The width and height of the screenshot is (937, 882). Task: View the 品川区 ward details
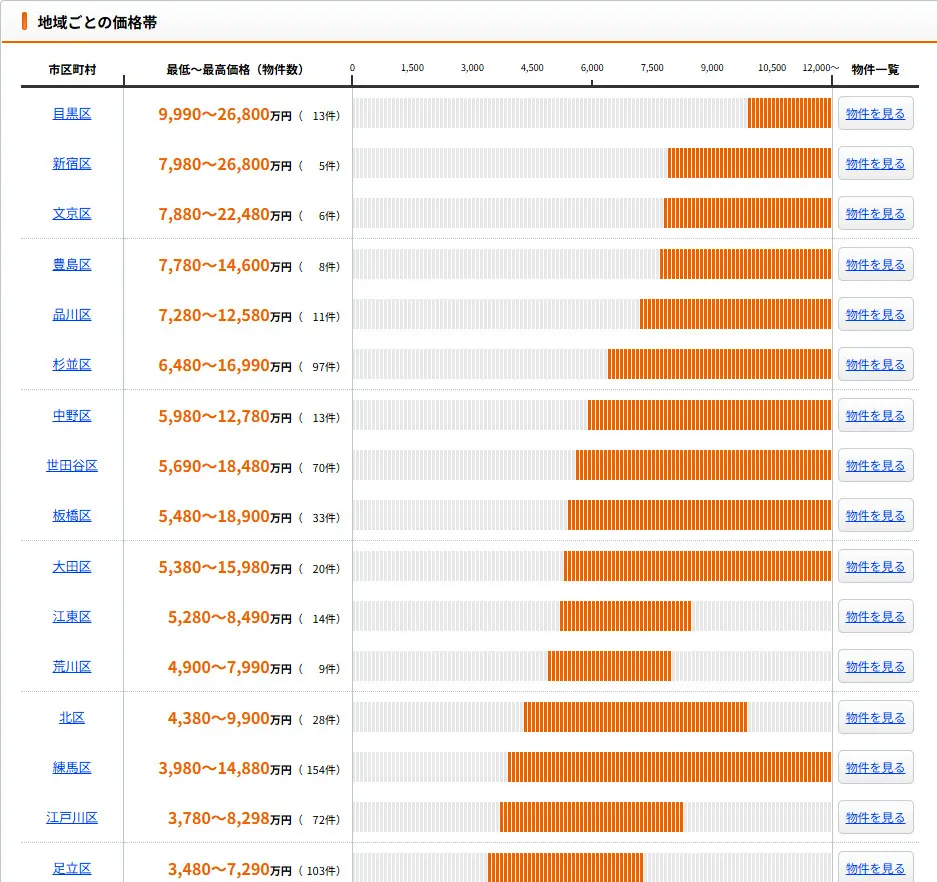(71, 314)
